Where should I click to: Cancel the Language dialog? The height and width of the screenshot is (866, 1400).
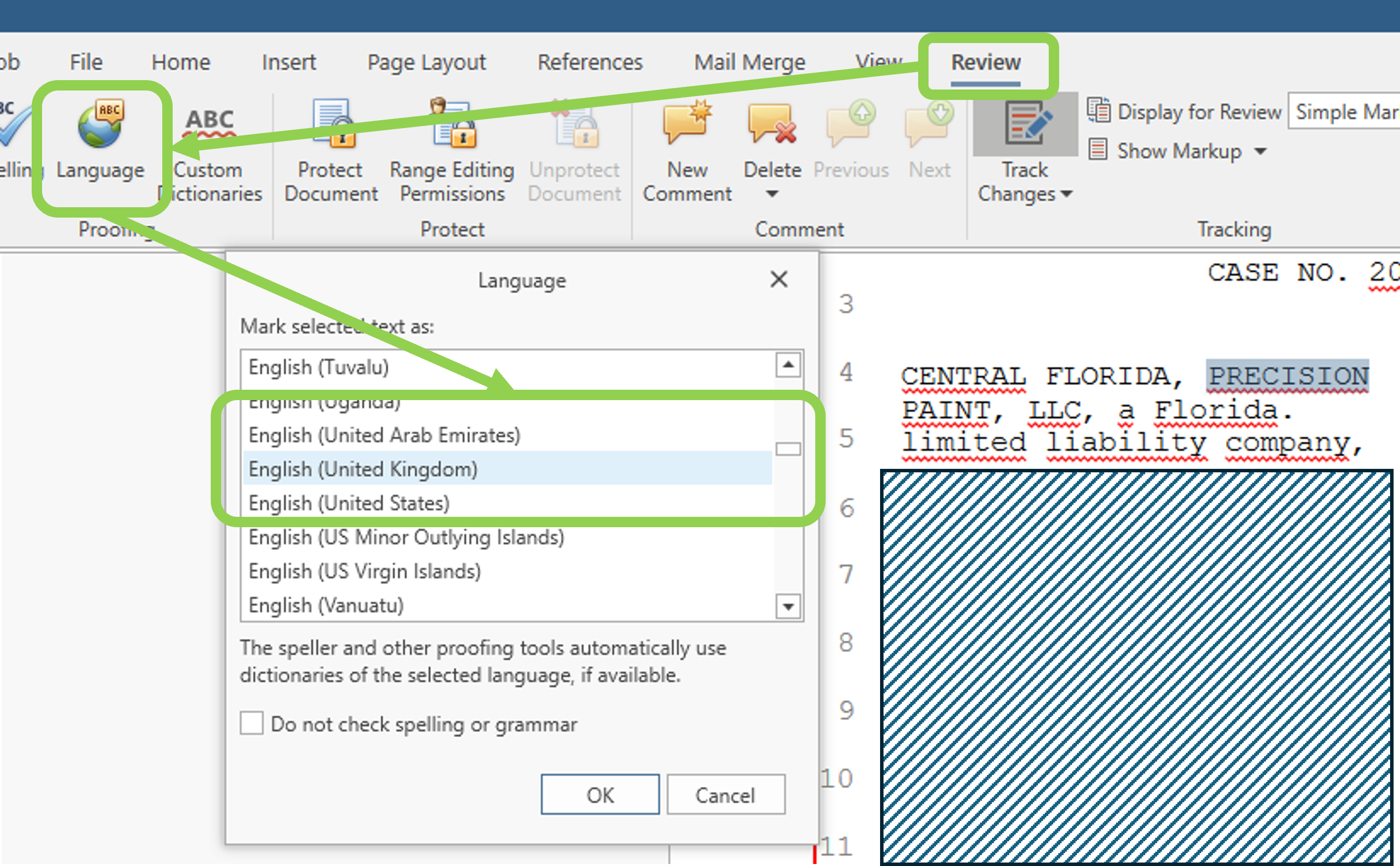click(x=725, y=795)
